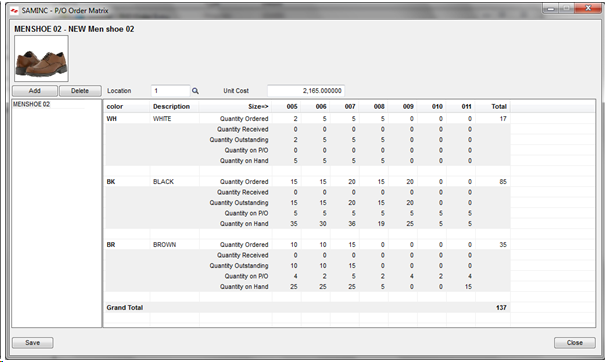Viewport: 605px width, 362px height.
Task: Click the Save button
Action: (x=33, y=343)
